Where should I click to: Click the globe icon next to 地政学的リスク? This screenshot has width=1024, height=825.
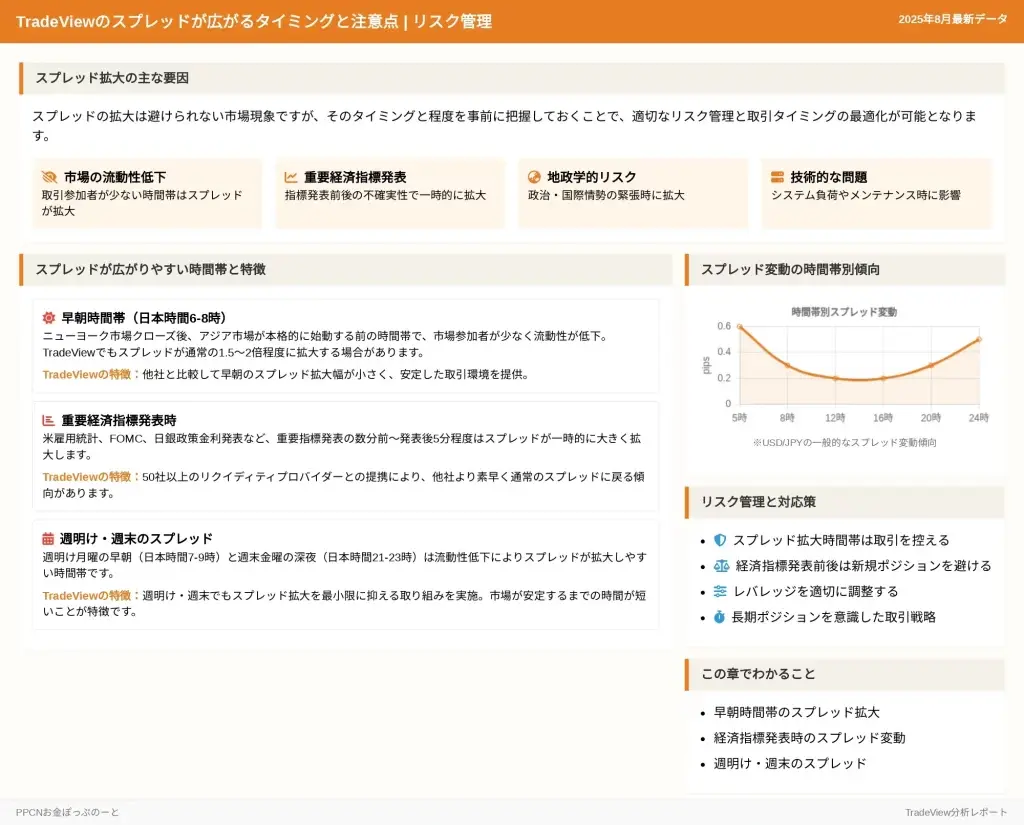(534, 177)
